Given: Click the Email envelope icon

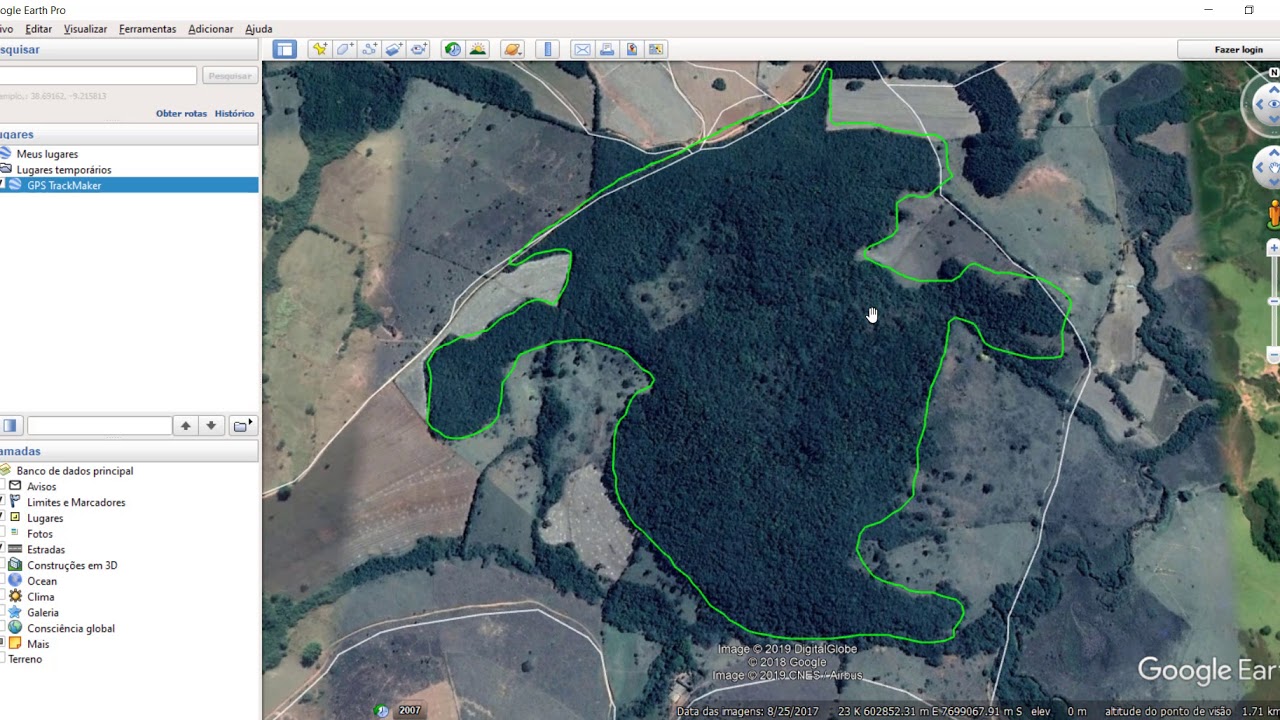Looking at the screenshot, I should (582, 49).
